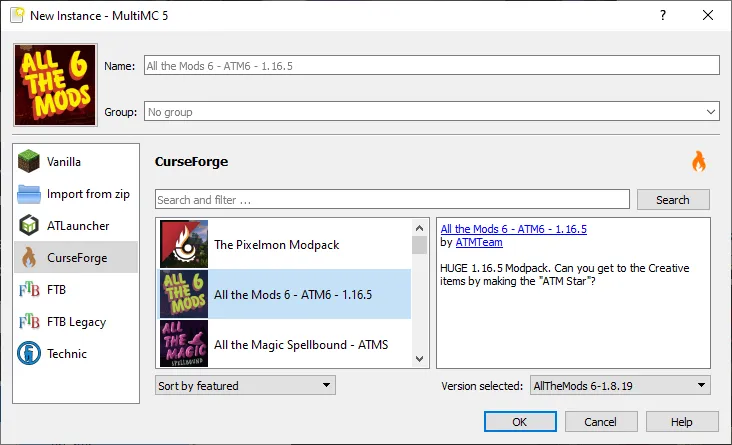Select the Vanilla grass block icon

point(29,162)
